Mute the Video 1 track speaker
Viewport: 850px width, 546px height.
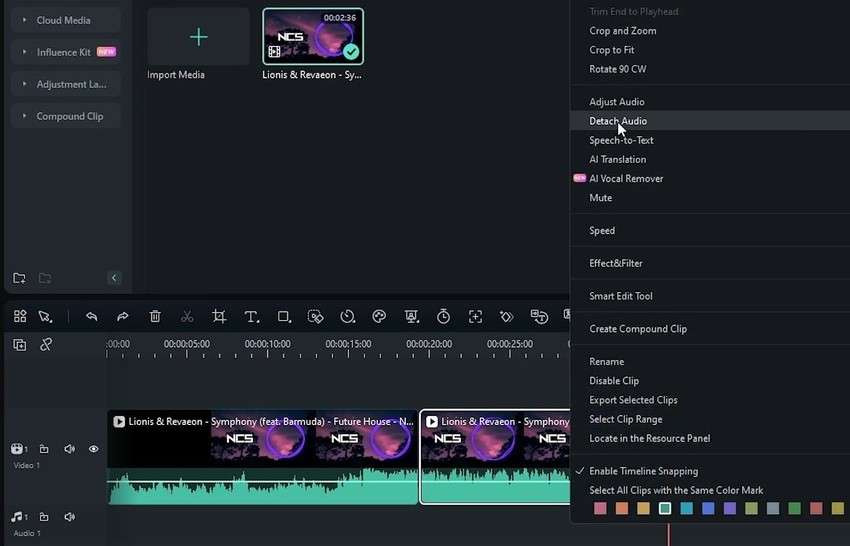[x=70, y=449]
